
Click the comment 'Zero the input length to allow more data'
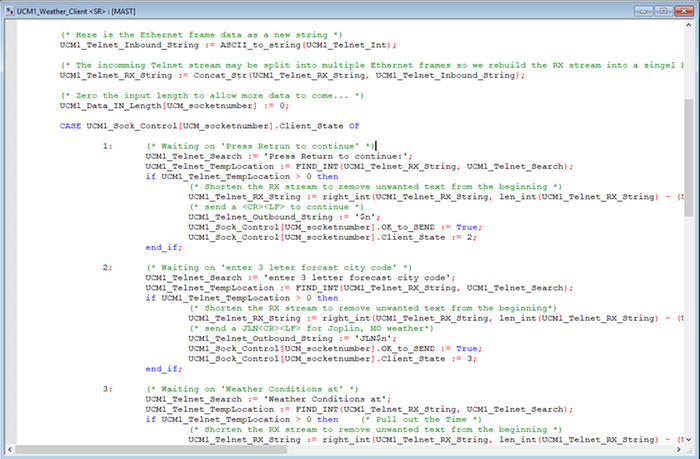[212, 96]
